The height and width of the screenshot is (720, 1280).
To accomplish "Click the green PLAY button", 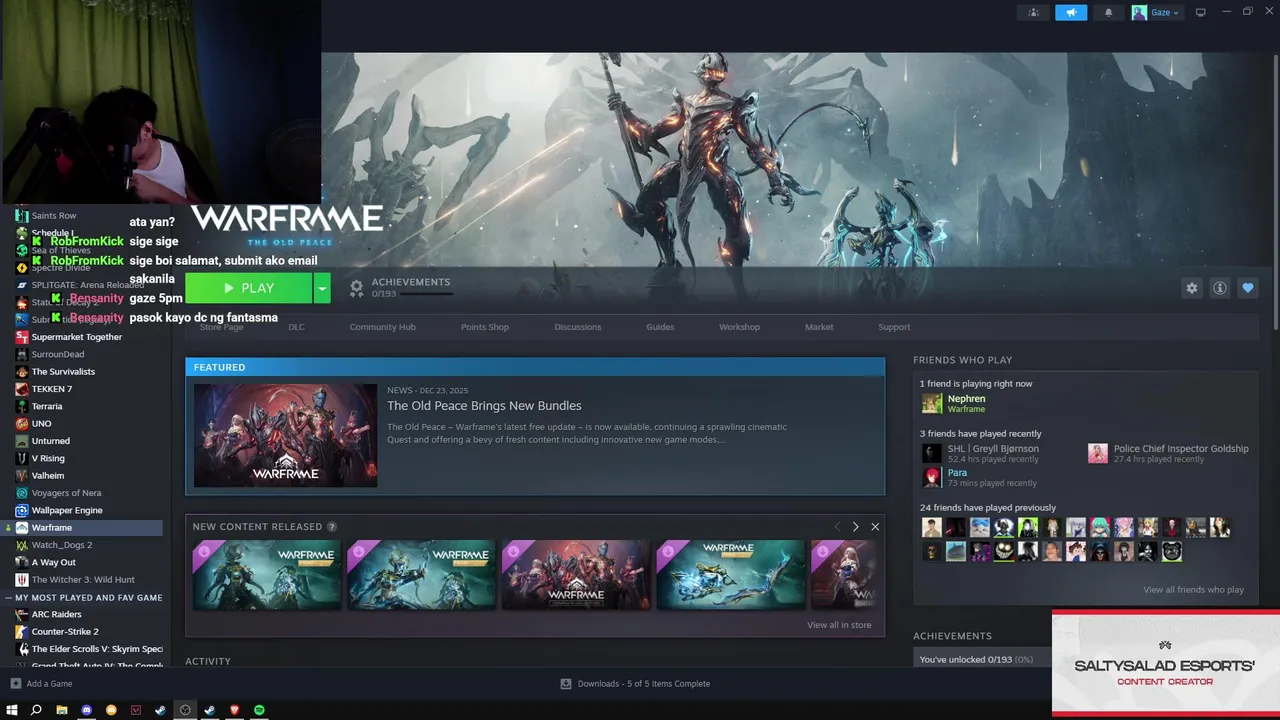I will click(249, 288).
